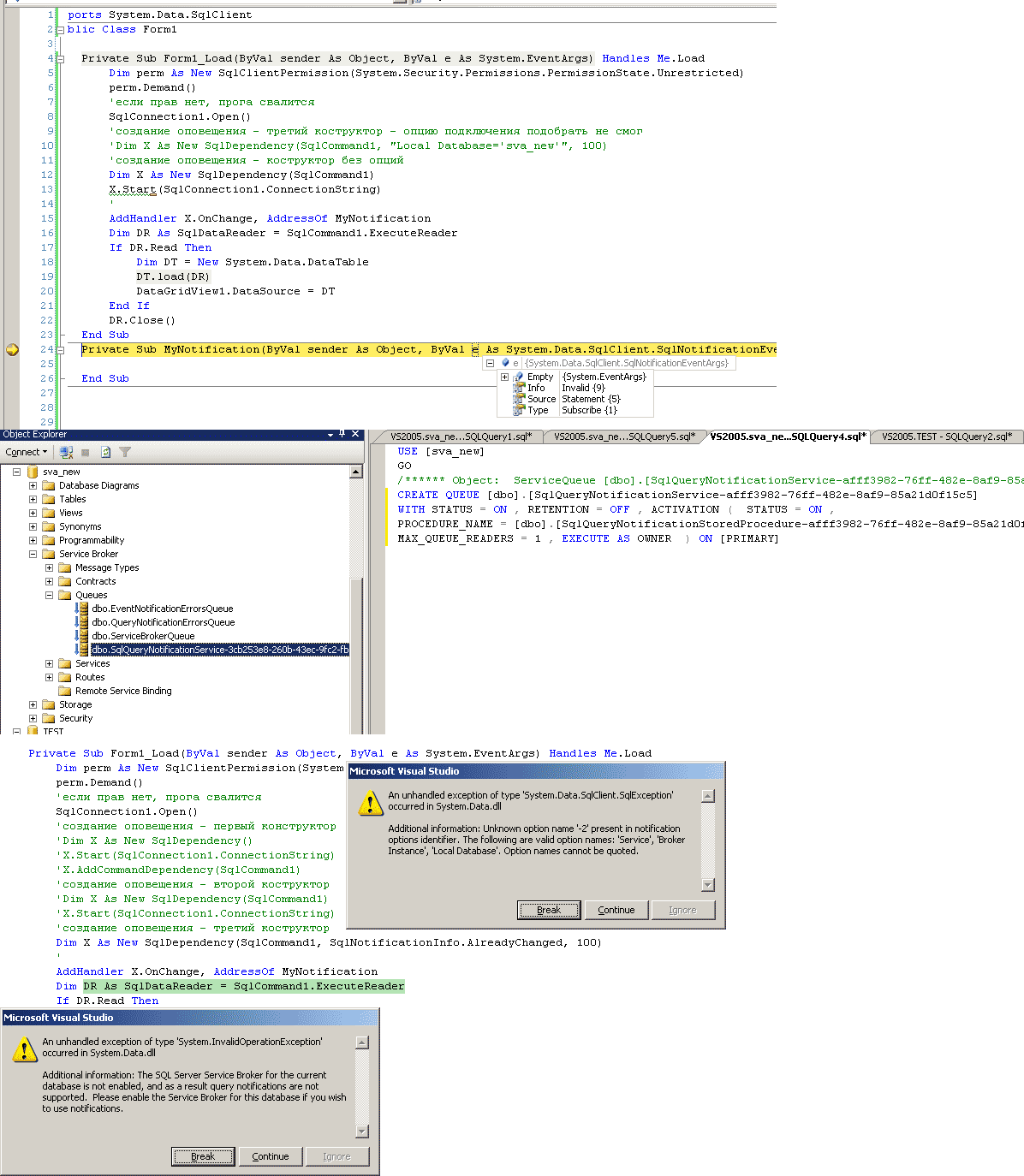
Task: Switch to the SQLQuery4.sql tab
Action: [x=788, y=437]
